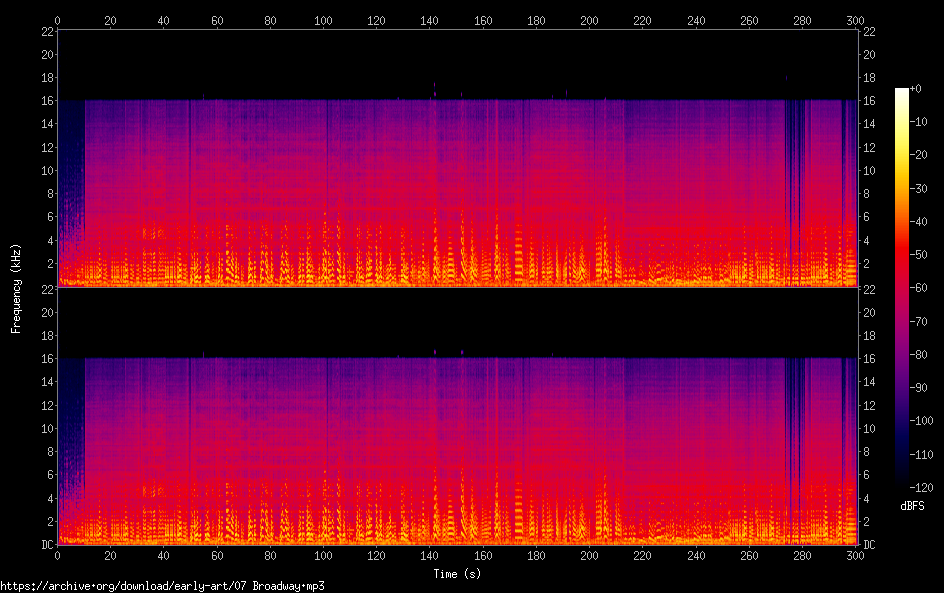The image size is (944, 593).
Task: Click the "260" tick on the bottom time axis
Action: [x=749, y=556]
